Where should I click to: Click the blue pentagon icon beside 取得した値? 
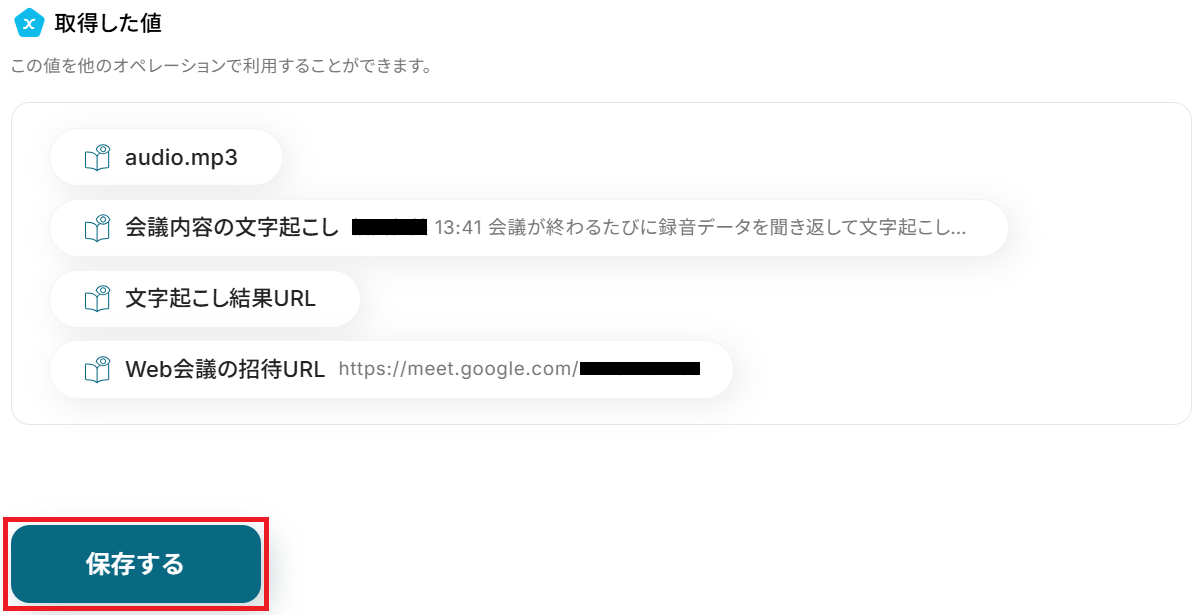pyautogui.click(x=29, y=22)
